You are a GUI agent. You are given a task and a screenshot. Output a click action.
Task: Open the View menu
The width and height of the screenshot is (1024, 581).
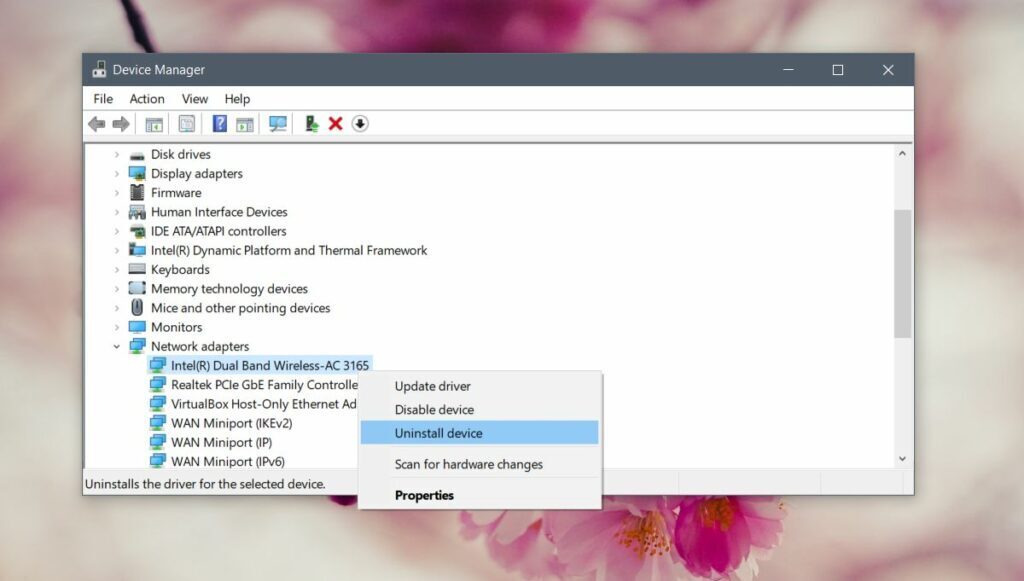[x=194, y=98]
